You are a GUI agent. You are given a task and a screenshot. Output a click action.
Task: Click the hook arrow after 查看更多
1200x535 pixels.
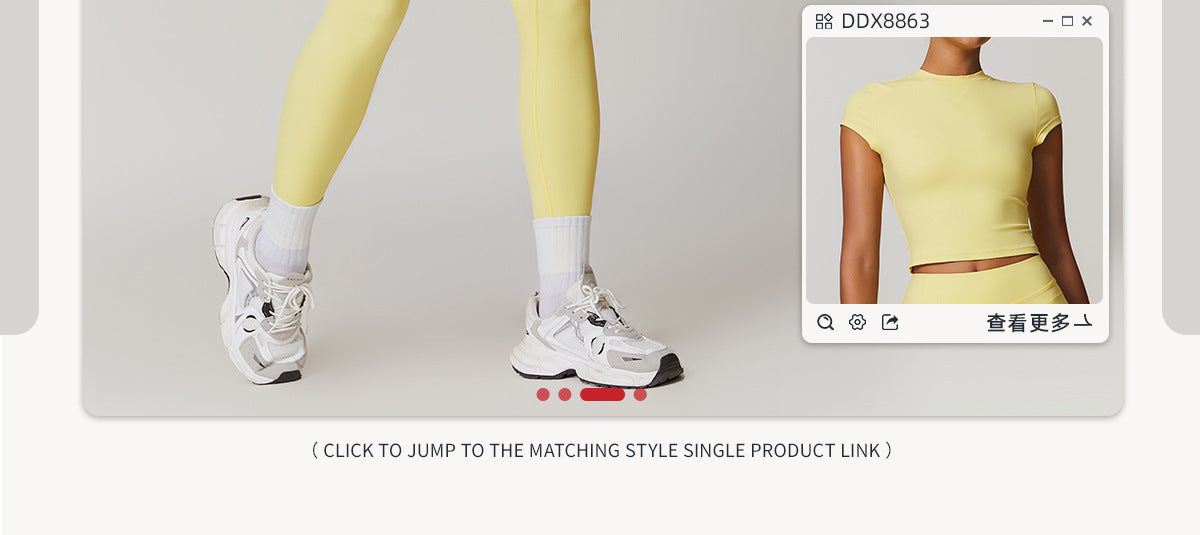click(1083, 323)
